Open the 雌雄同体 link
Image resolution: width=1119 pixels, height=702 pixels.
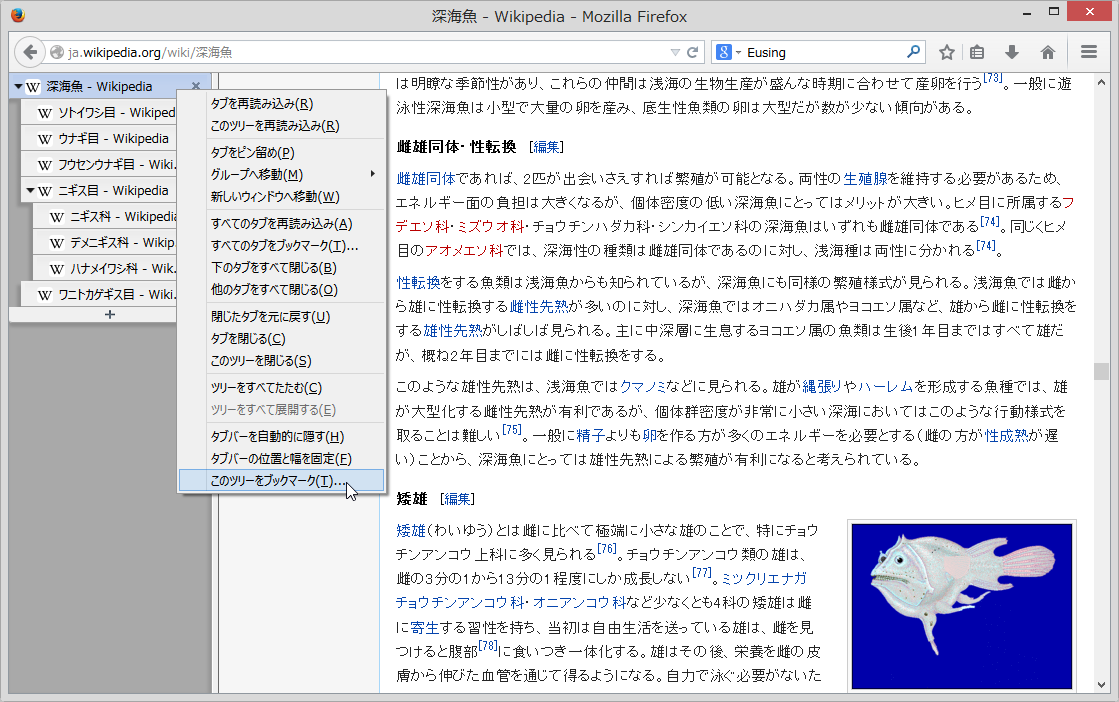click(x=426, y=178)
